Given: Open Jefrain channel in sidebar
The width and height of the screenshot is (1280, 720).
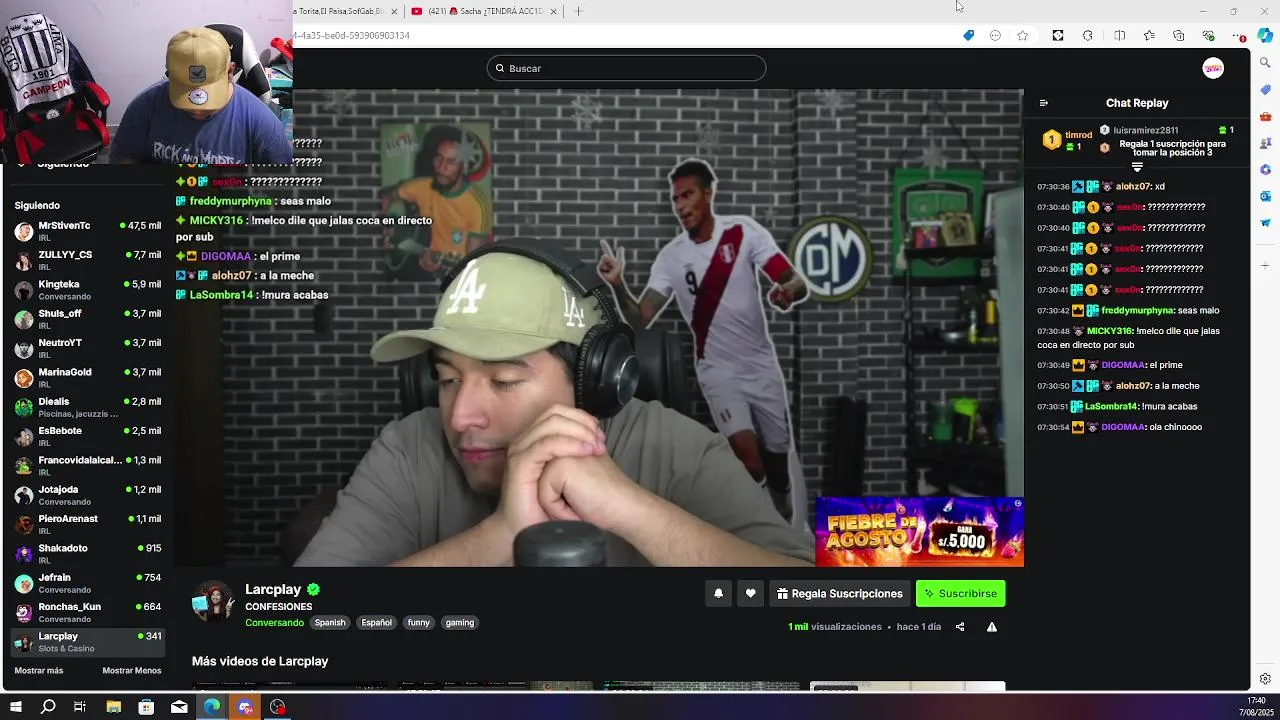Looking at the screenshot, I should [88, 583].
